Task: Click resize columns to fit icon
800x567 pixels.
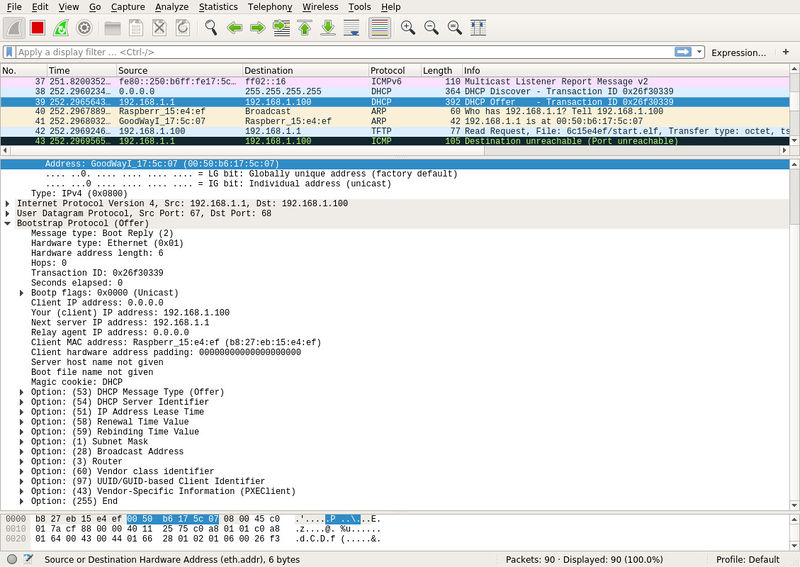Action: tap(478, 28)
